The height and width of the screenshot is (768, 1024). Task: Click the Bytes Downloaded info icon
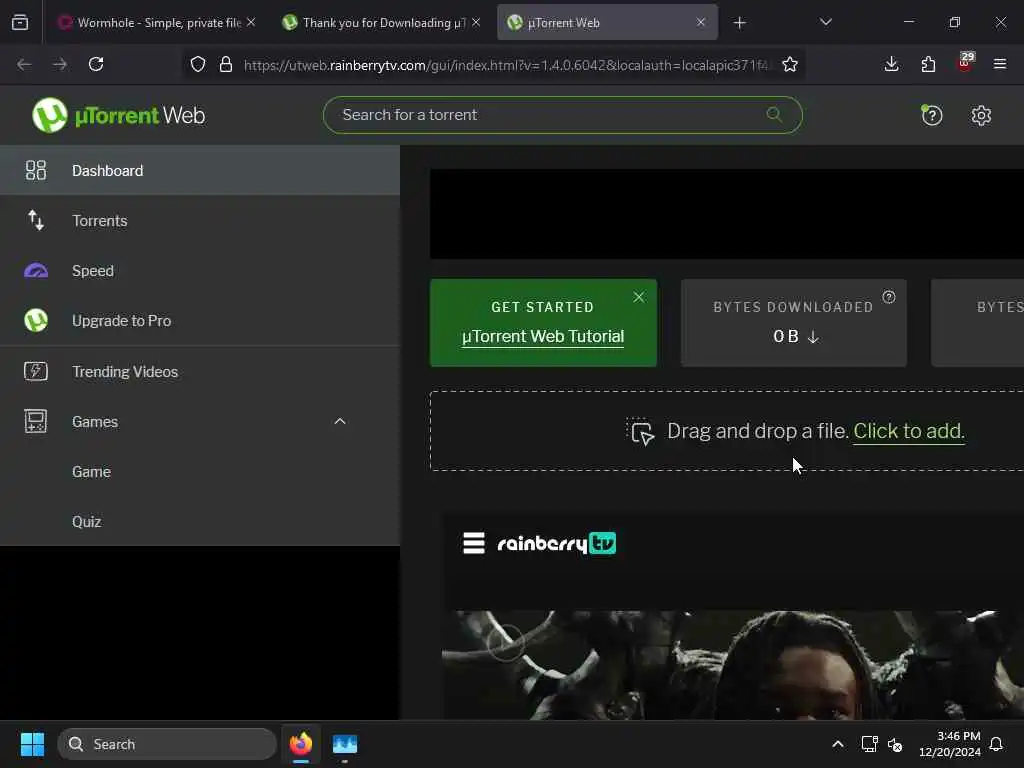(889, 297)
